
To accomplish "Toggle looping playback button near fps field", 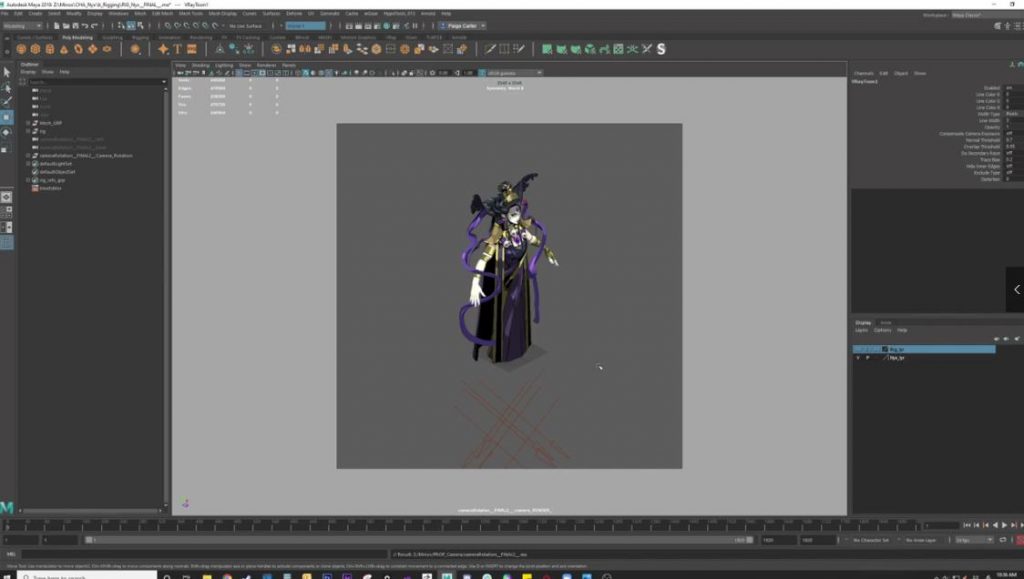I will pyautogui.click(x=1003, y=540).
